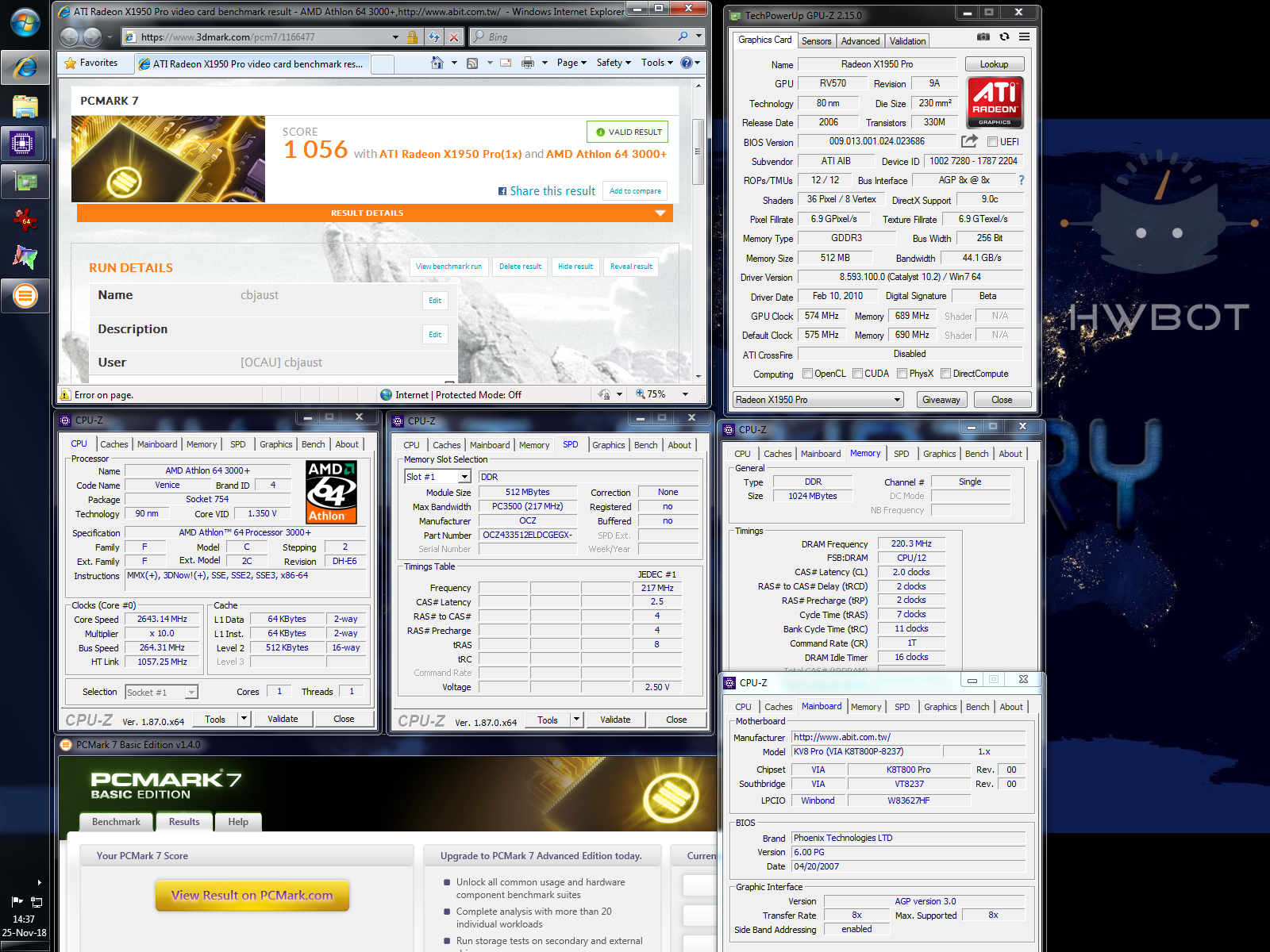This screenshot has height=952, width=1270.
Task: Expand the Tools dropdown arrow in CPU-Z CPU window
Action: 244,719
